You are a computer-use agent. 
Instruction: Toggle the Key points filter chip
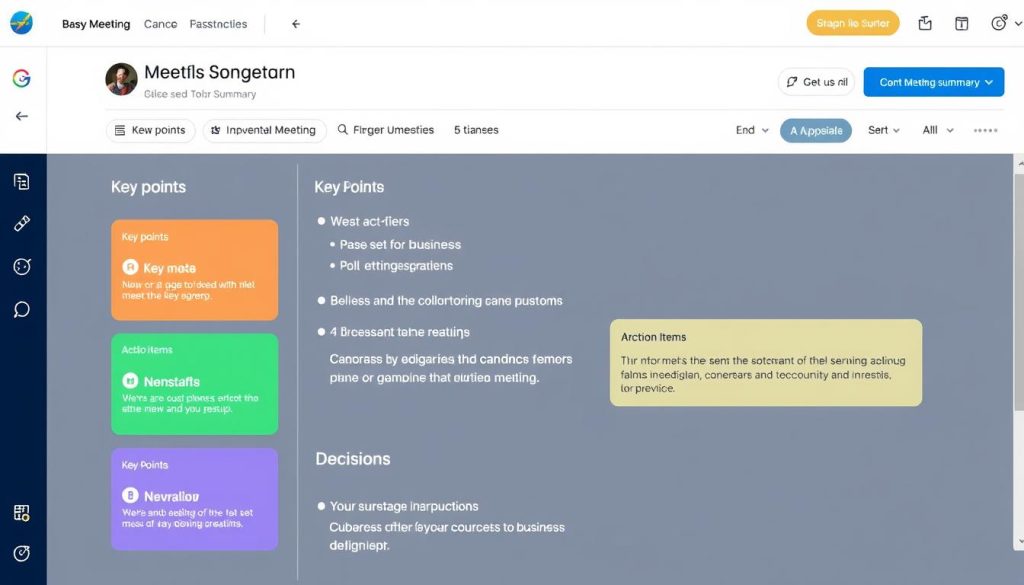coord(150,129)
